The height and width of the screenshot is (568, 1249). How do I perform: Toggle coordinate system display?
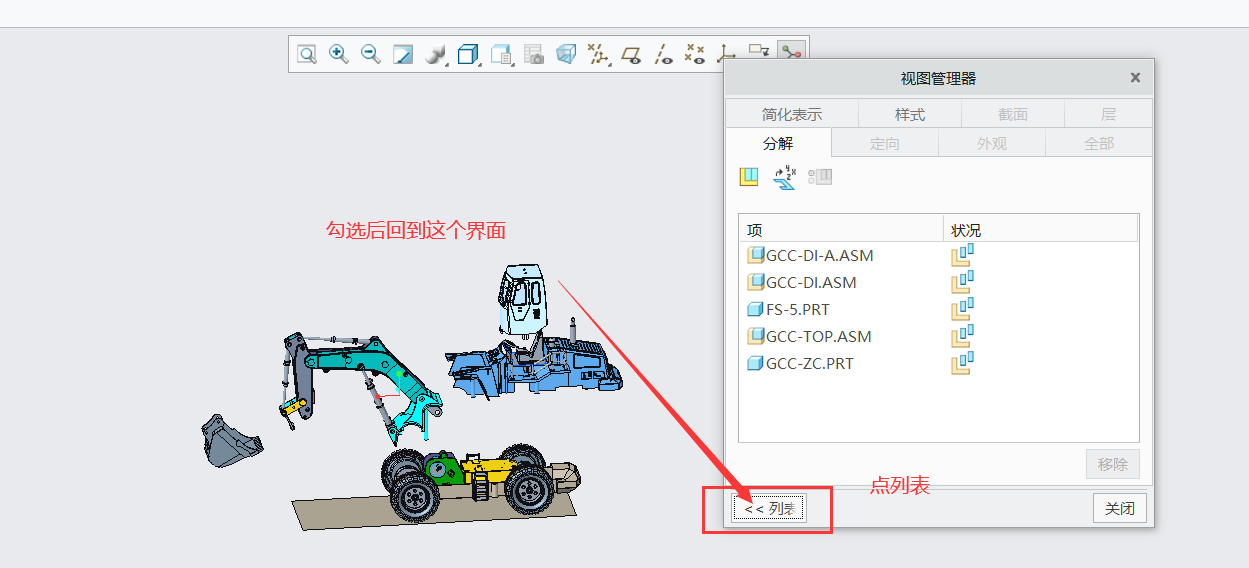[x=727, y=54]
